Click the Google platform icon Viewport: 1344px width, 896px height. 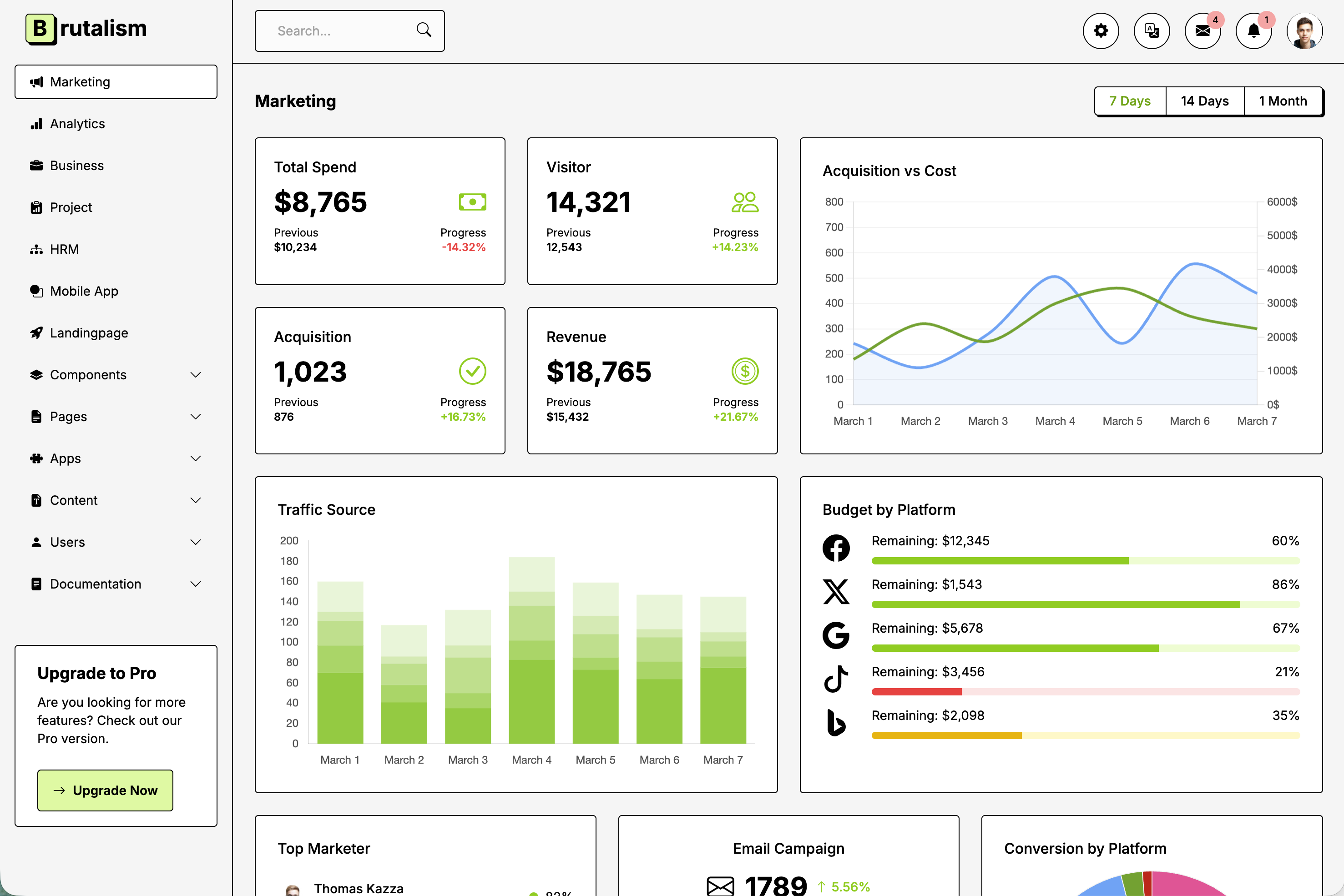836,635
